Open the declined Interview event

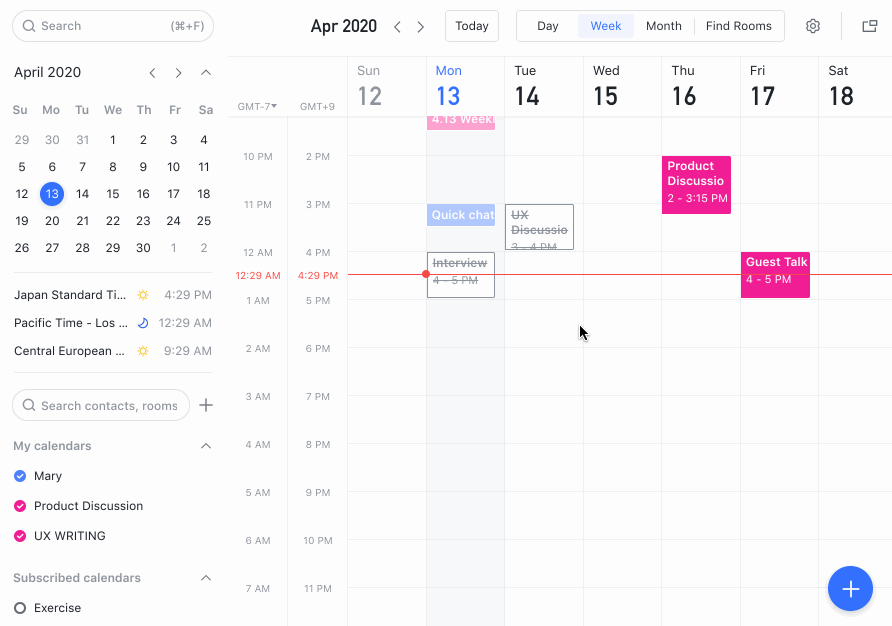(x=461, y=275)
